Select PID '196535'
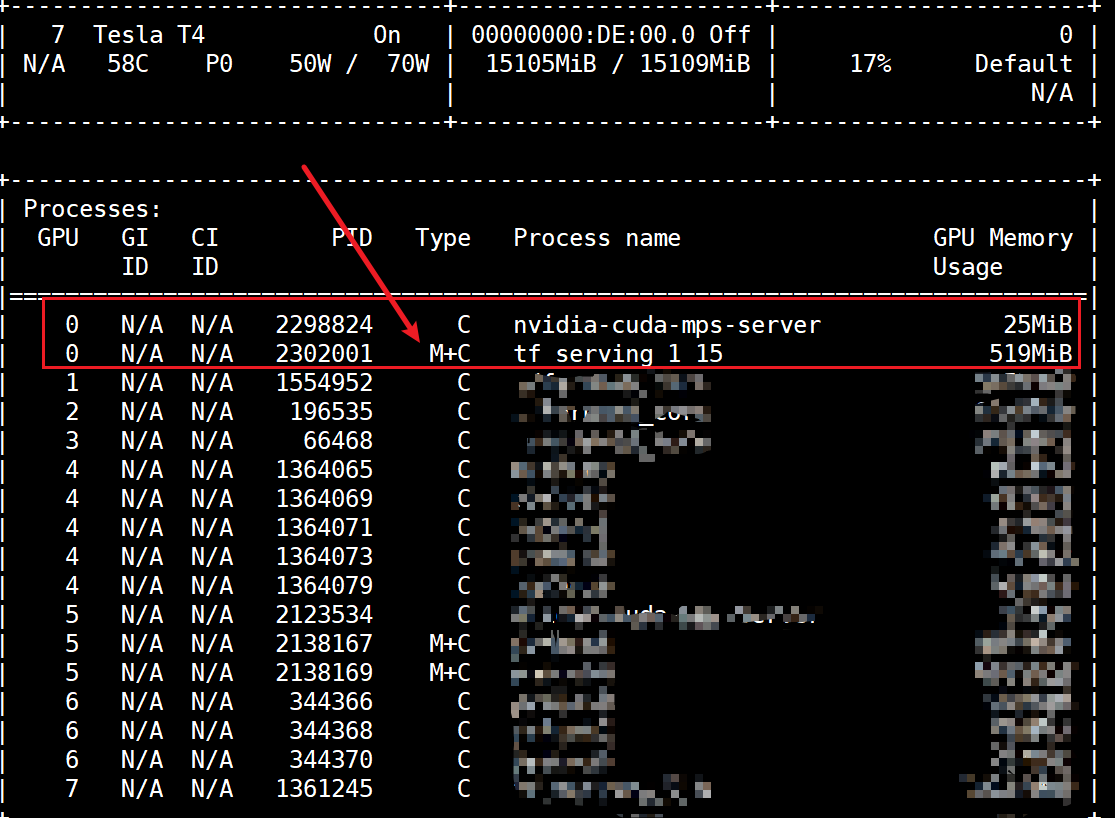Screen dimensions: 1115x818 (331, 412)
